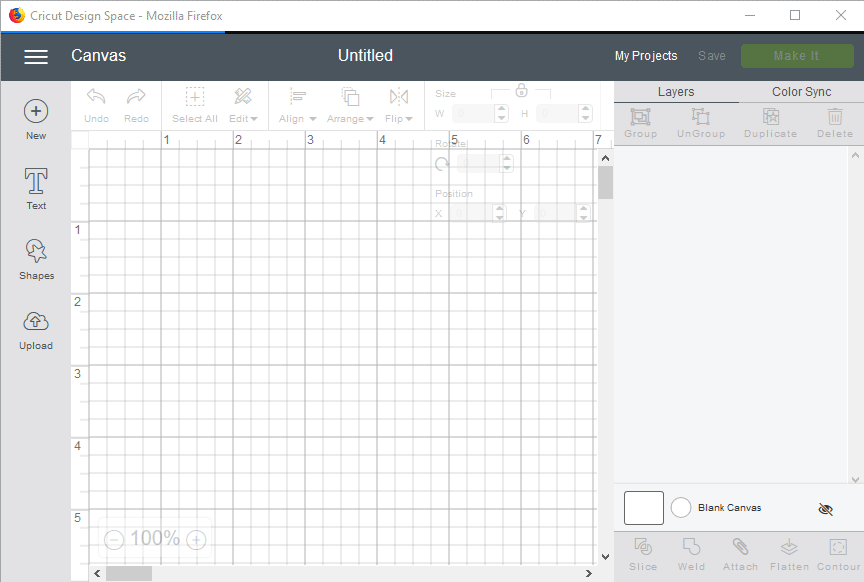The width and height of the screenshot is (864, 582).
Task: Click the New project icon
Action: click(x=36, y=112)
